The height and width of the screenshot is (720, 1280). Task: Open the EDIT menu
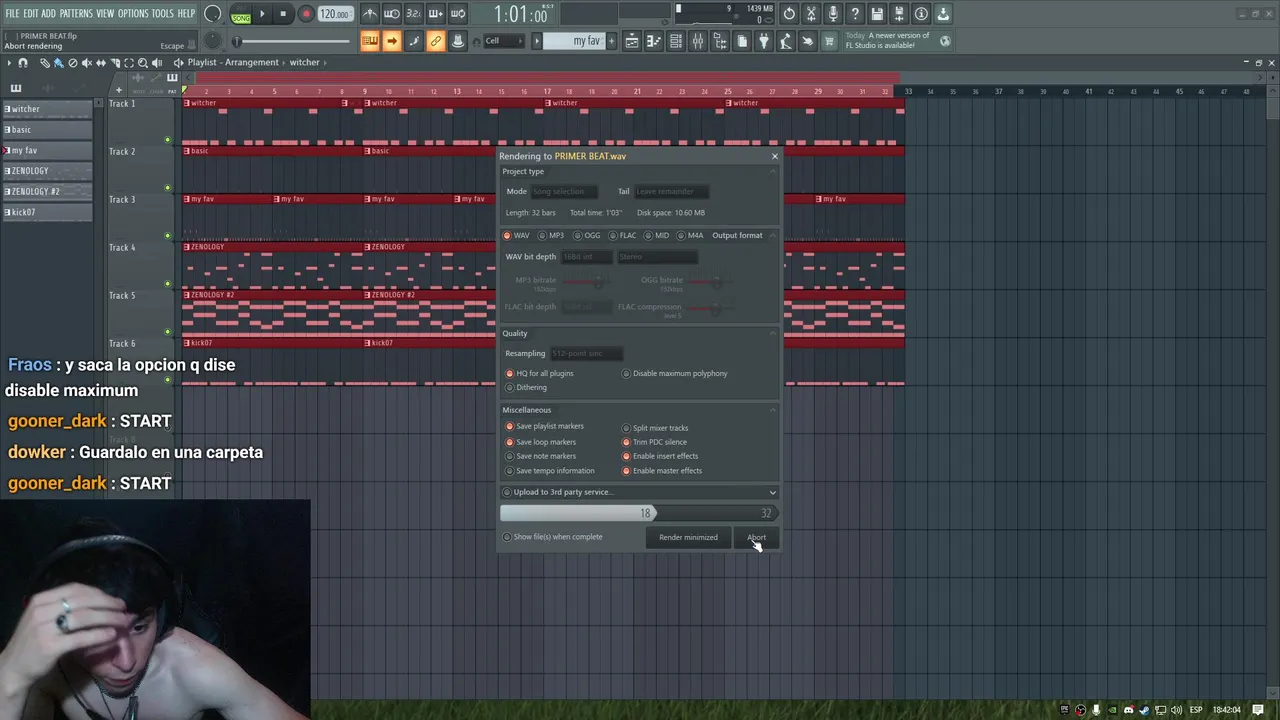(x=31, y=14)
